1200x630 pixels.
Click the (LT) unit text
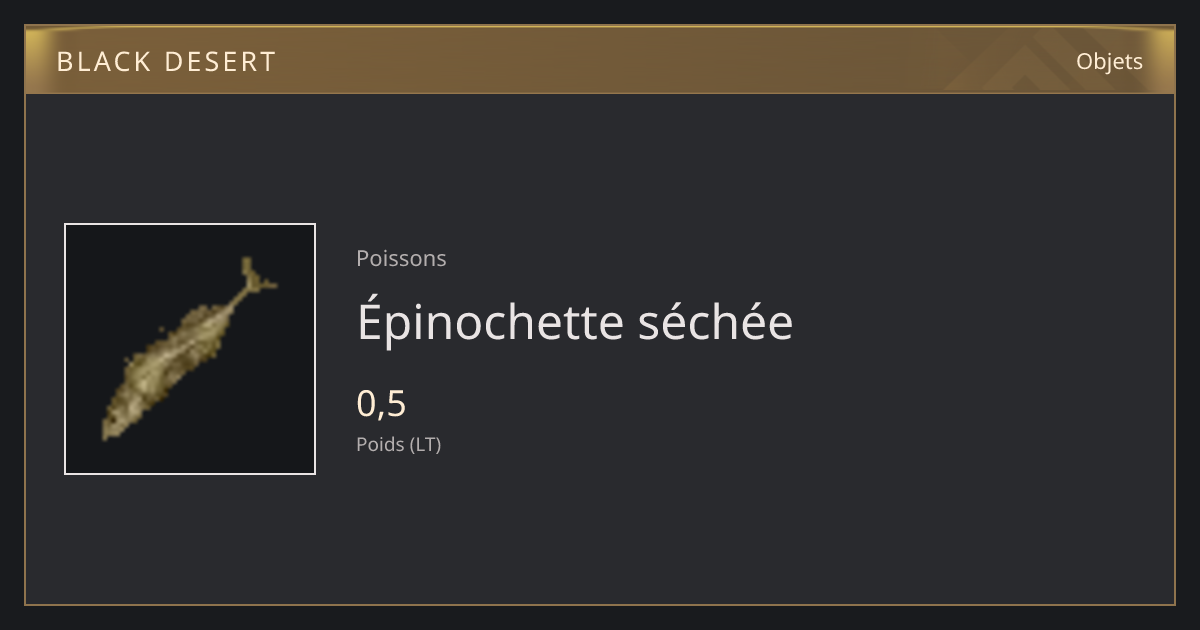424,444
